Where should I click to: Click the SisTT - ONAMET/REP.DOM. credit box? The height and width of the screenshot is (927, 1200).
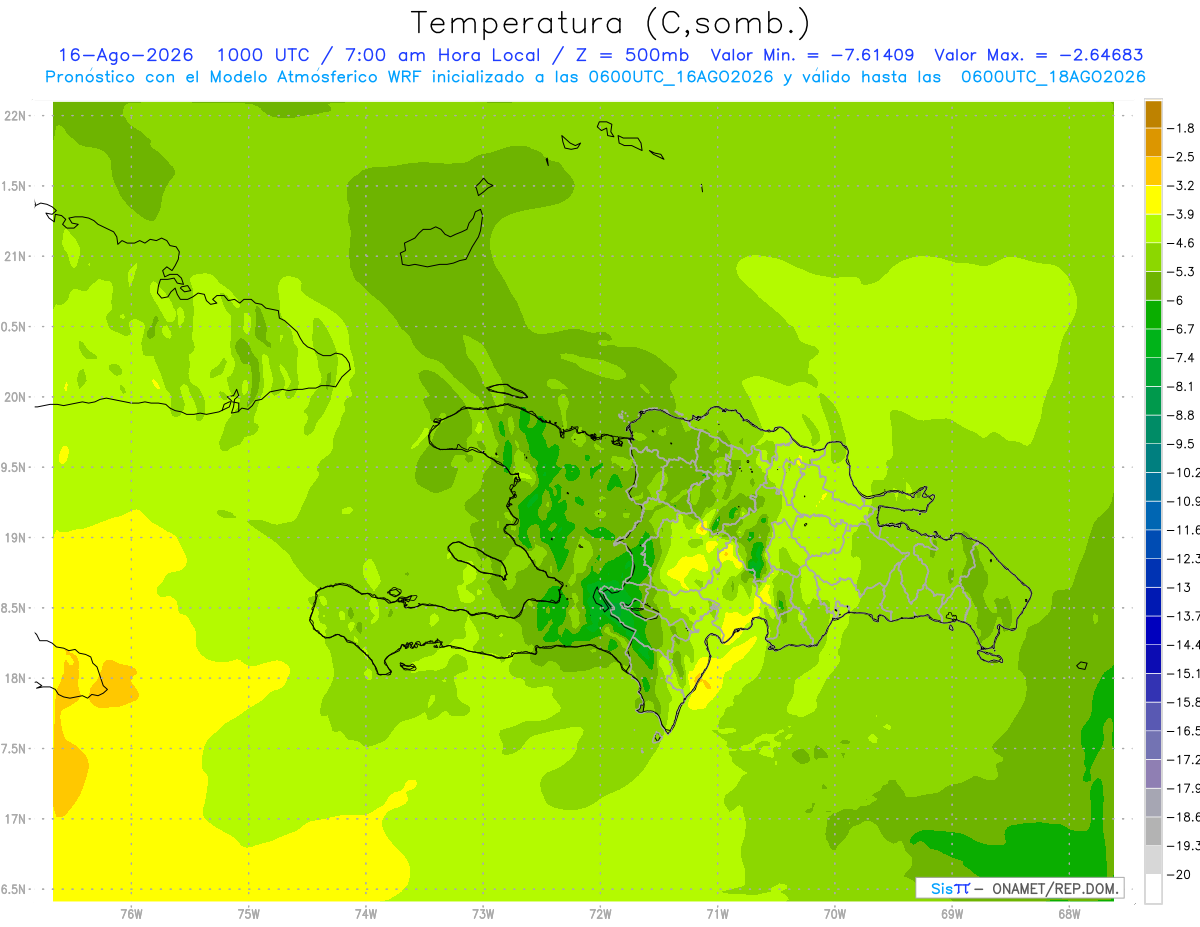tap(1020, 888)
